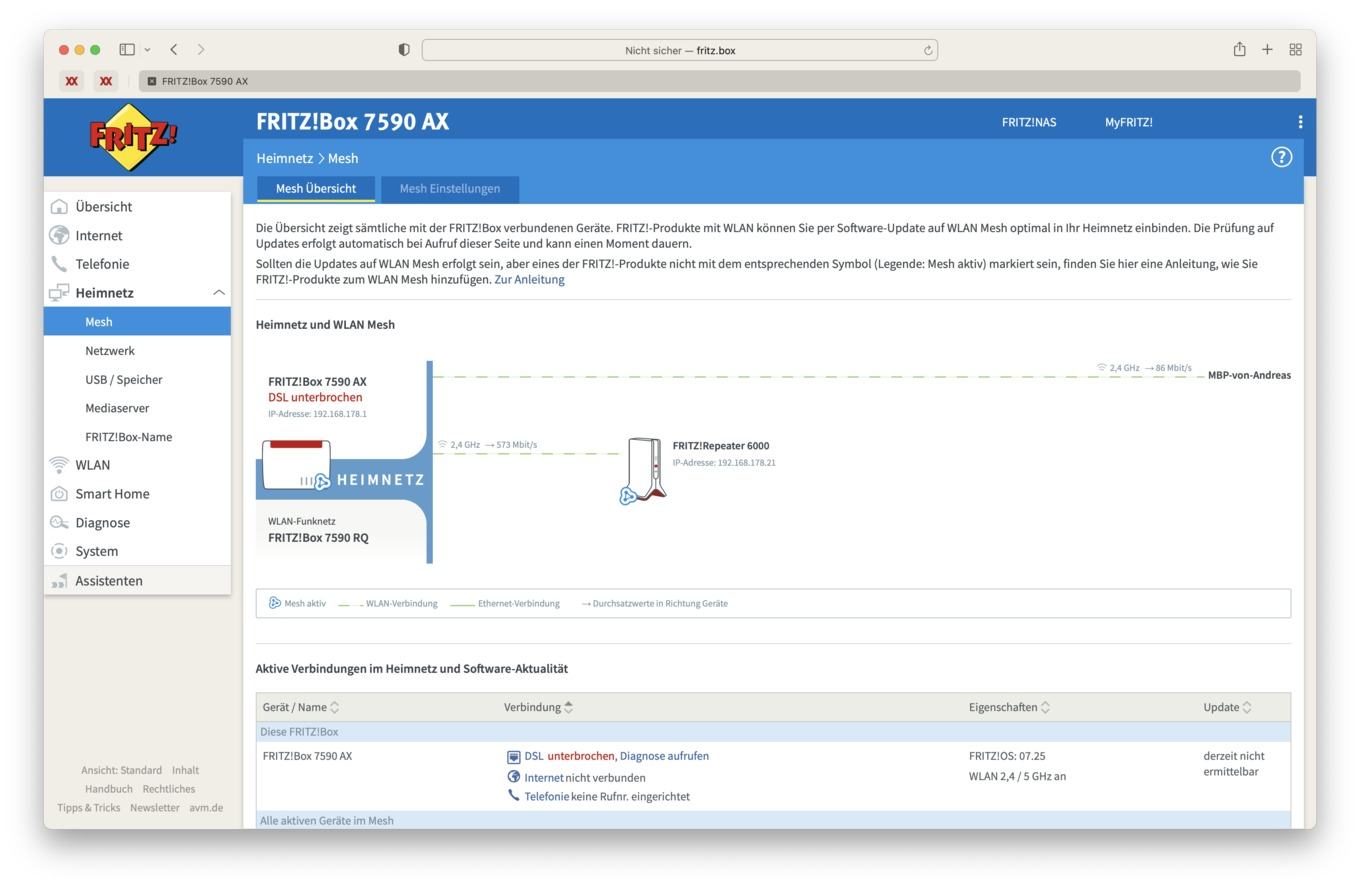Click the Telefonie phone icon in sidebar

(x=59, y=264)
